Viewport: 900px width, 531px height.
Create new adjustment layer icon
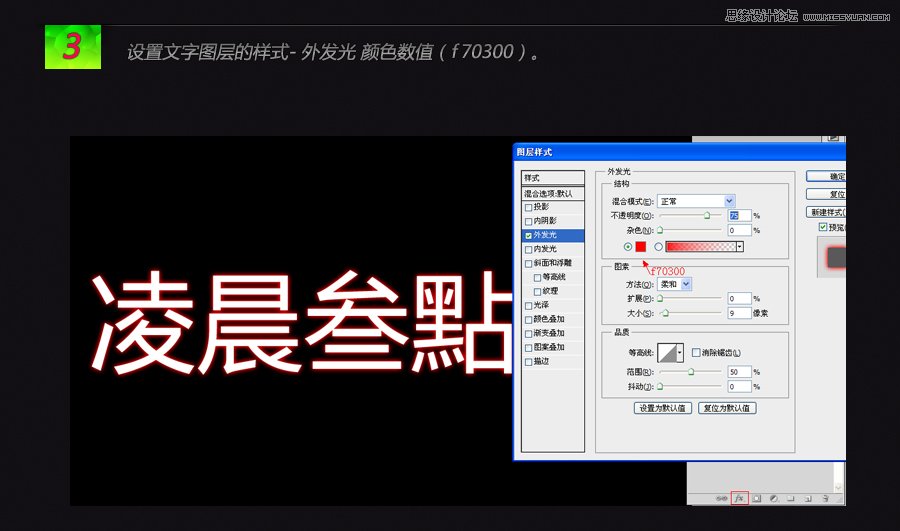[x=774, y=498]
